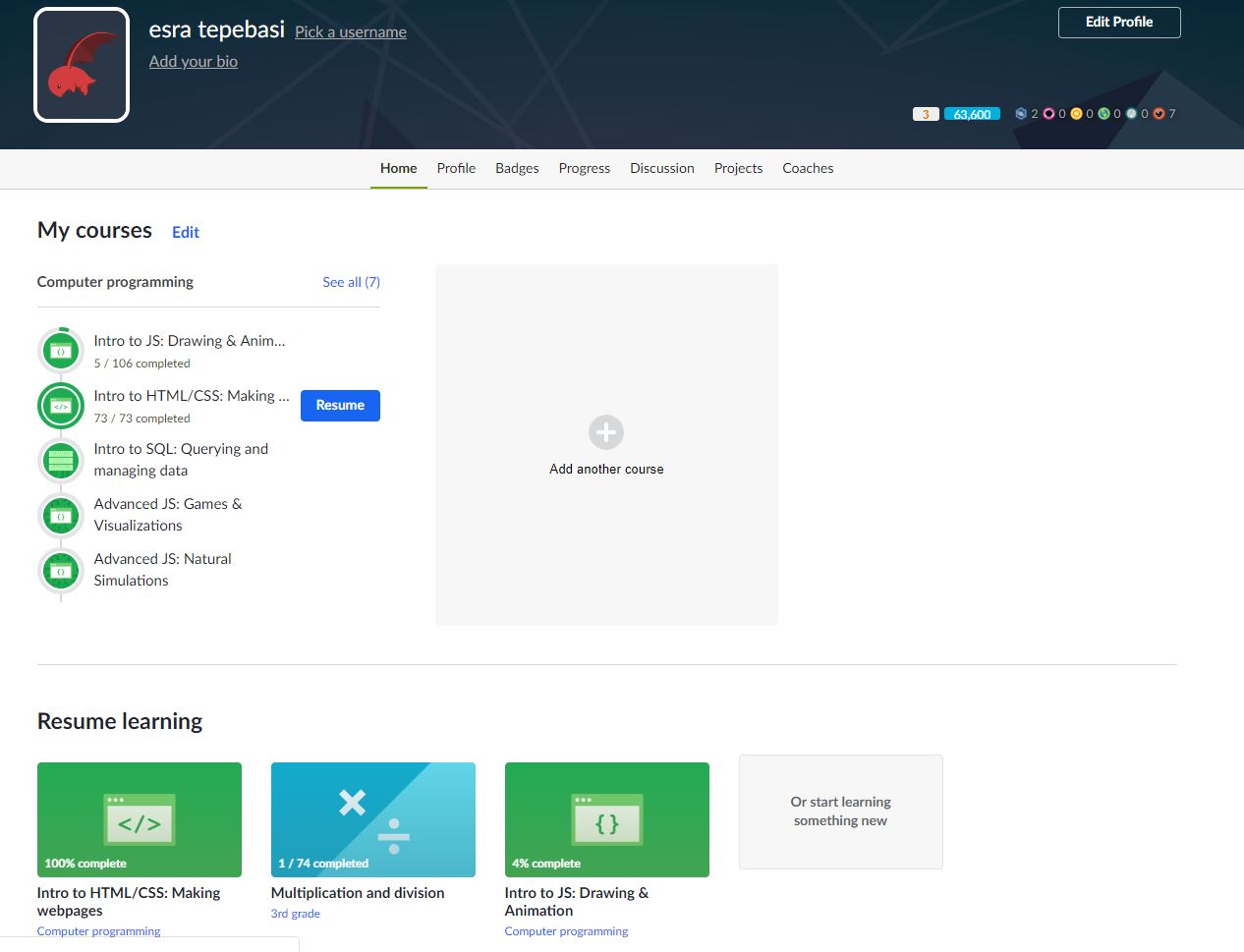Click the See all (7) link
This screenshot has width=1244, height=952.
pos(351,282)
